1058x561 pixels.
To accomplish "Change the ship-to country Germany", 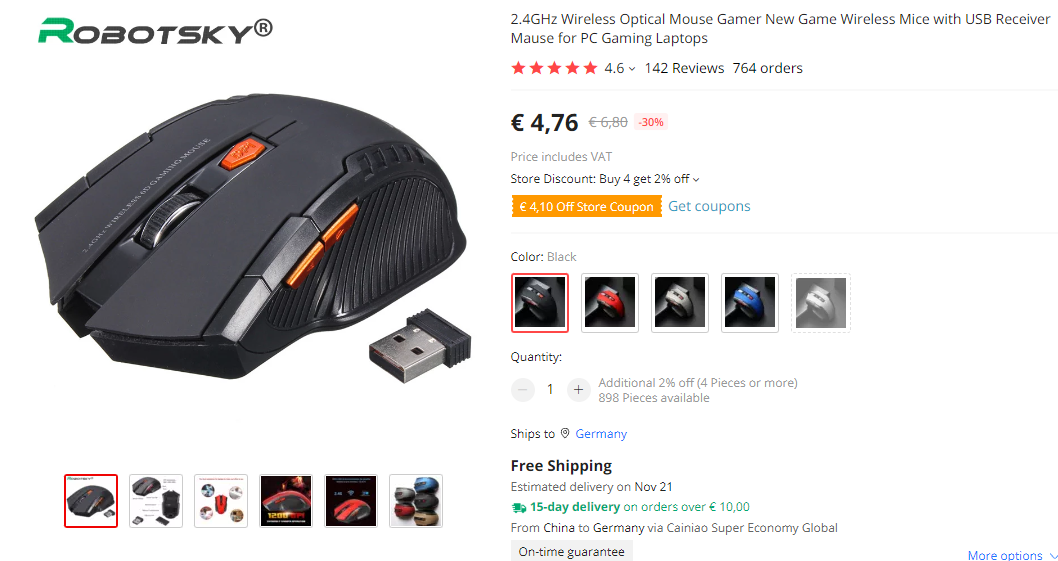I will pyautogui.click(x=601, y=433).
